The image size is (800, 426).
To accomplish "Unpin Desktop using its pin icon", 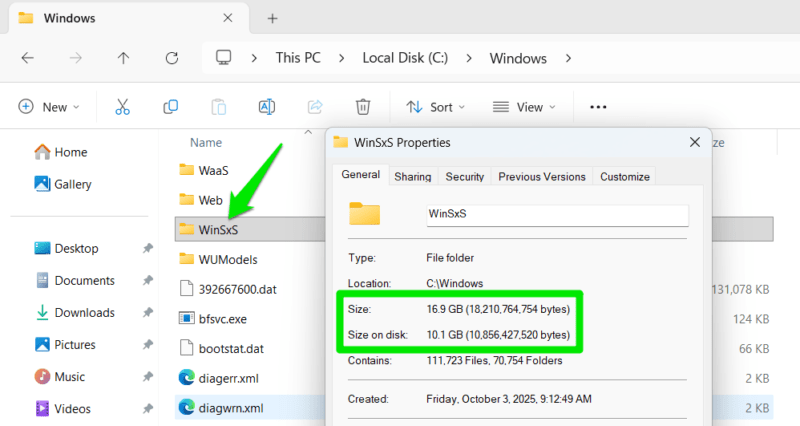I will [x=147, y=248].
